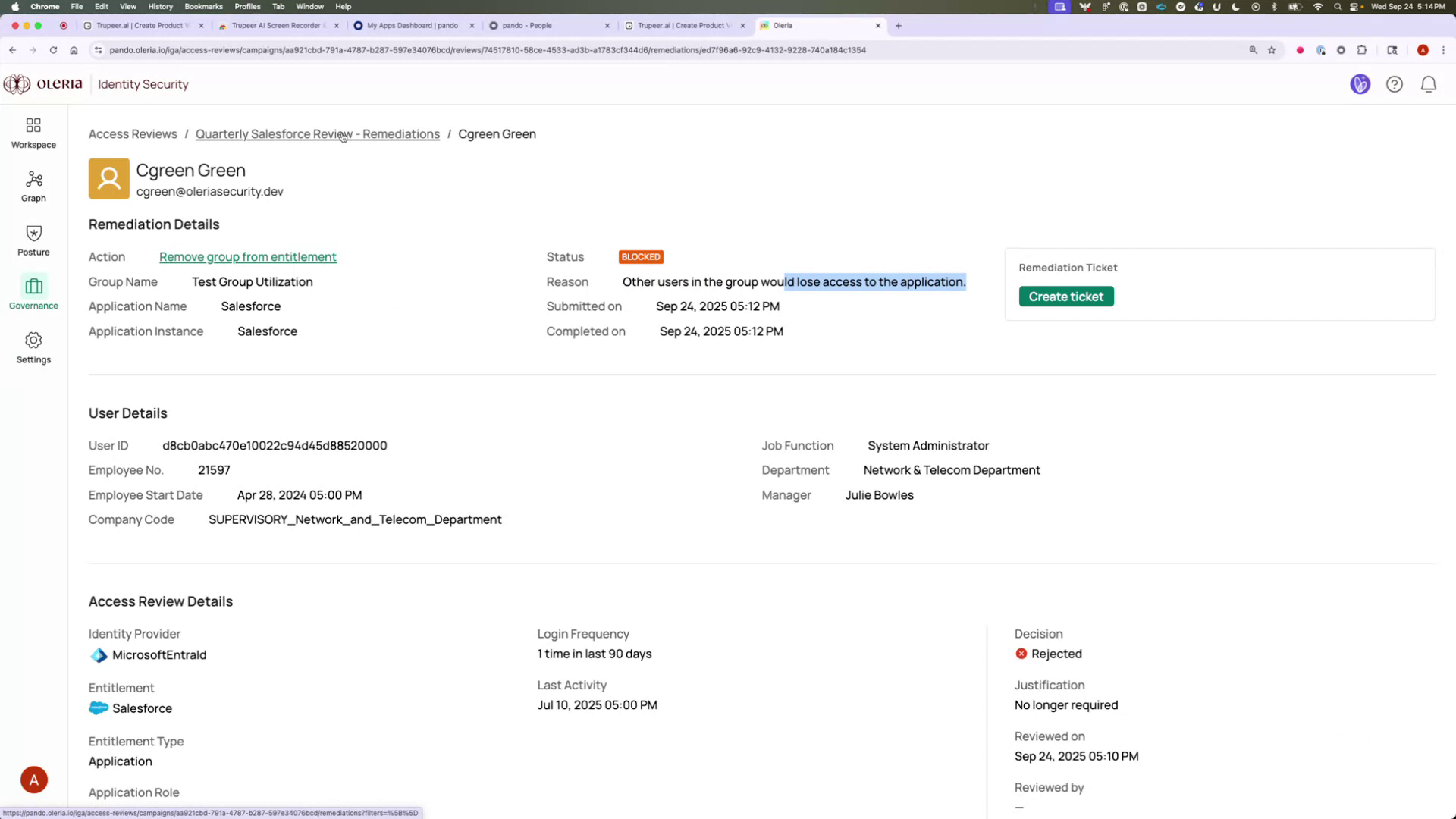Viewport: 1456px width, 819px height.
Task: Navigate to Access Reviews via breadcrumb
Action: click(132, 133)
